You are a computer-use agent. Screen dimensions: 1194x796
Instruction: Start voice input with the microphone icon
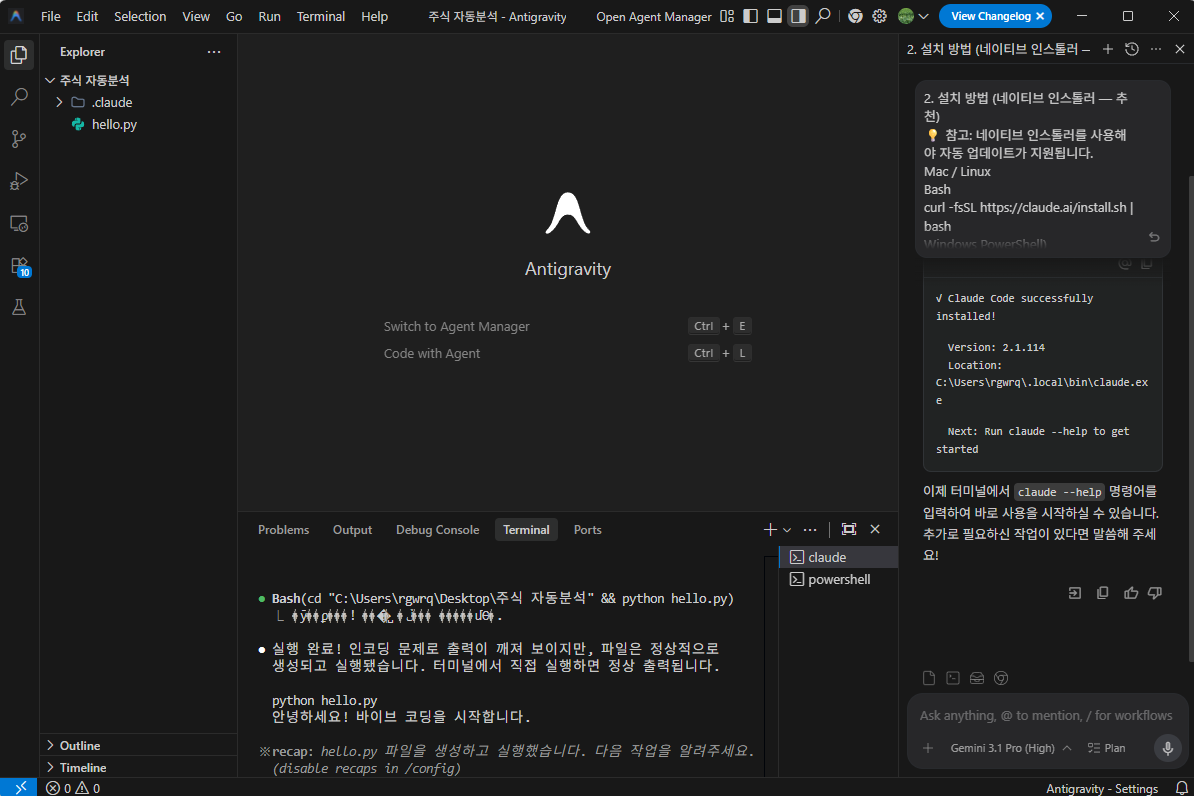[x=1167, y=747]
